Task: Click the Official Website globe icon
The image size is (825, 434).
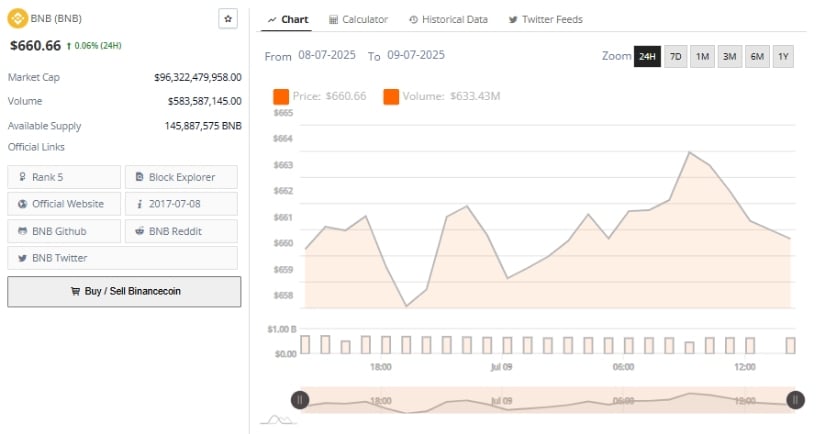Action: click(x=22, y=204)
